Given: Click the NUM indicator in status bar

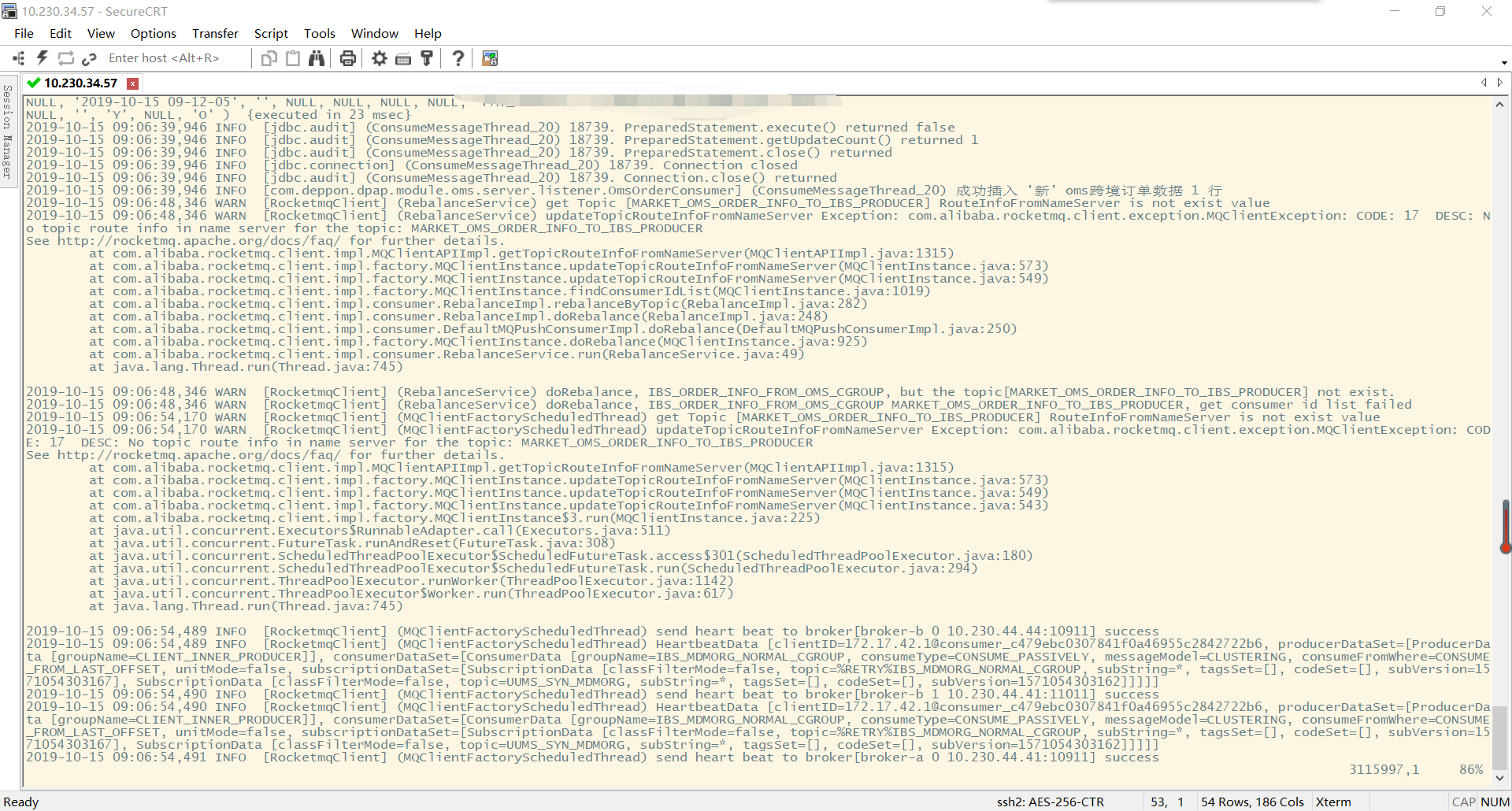Looking at the screenshot, I should tap(1495, 802).
